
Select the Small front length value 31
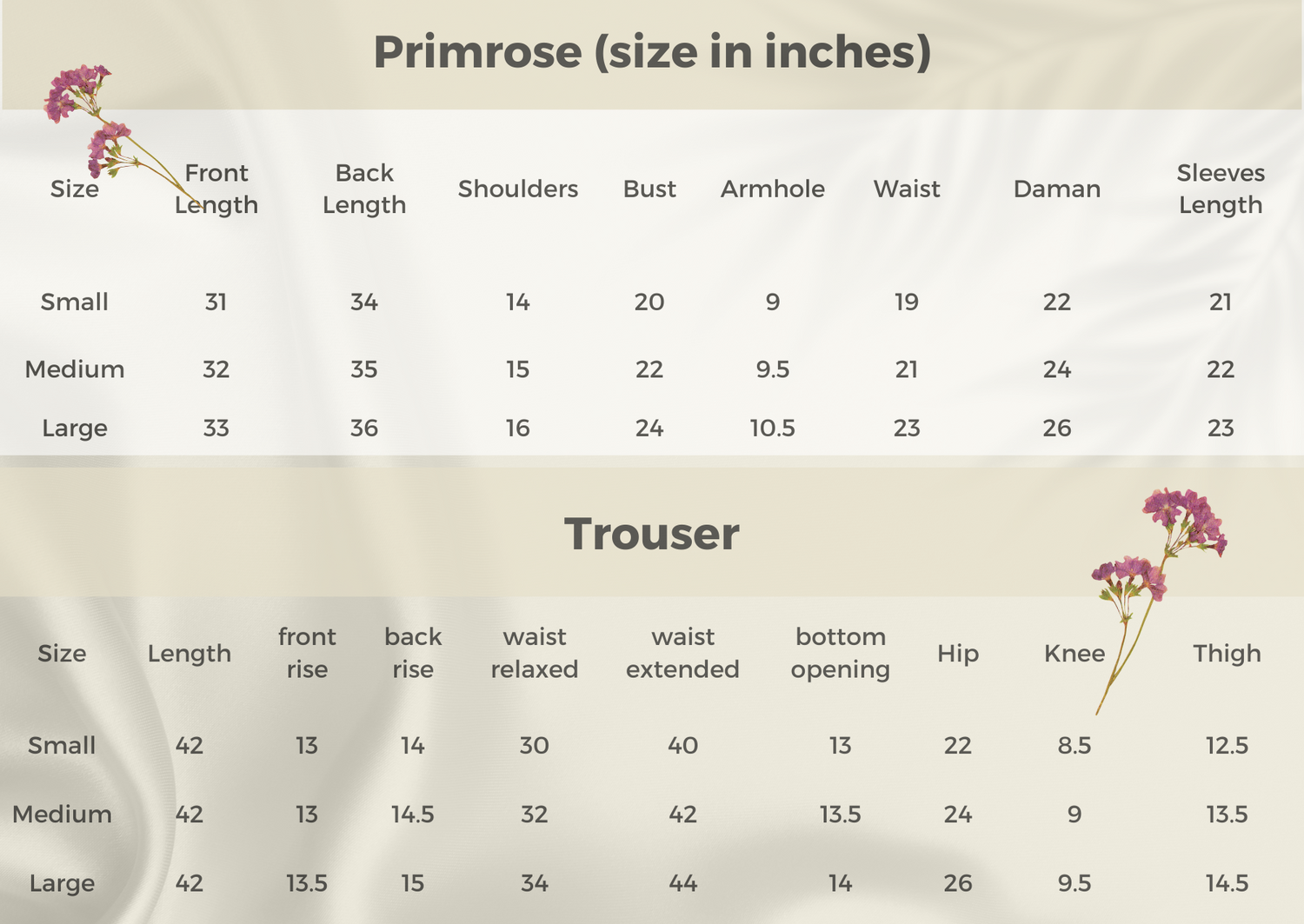click(216, 302)
